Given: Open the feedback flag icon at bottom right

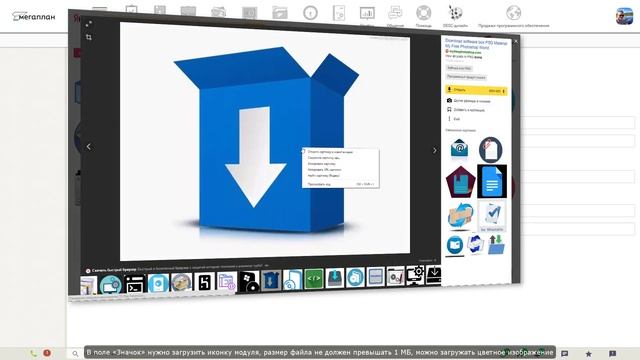Looking at the screenshot, I should point(613,353).
